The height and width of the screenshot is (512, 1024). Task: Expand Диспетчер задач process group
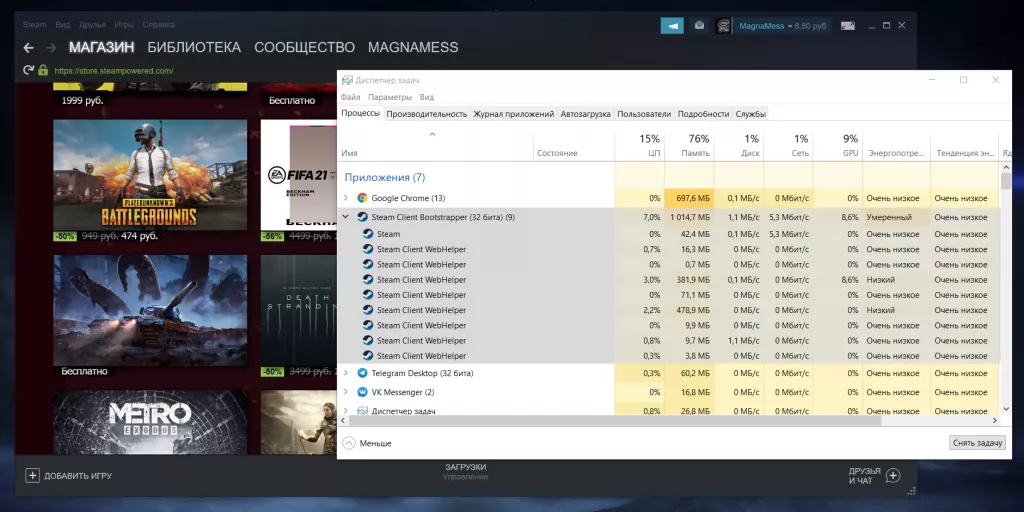click(345, 411)
